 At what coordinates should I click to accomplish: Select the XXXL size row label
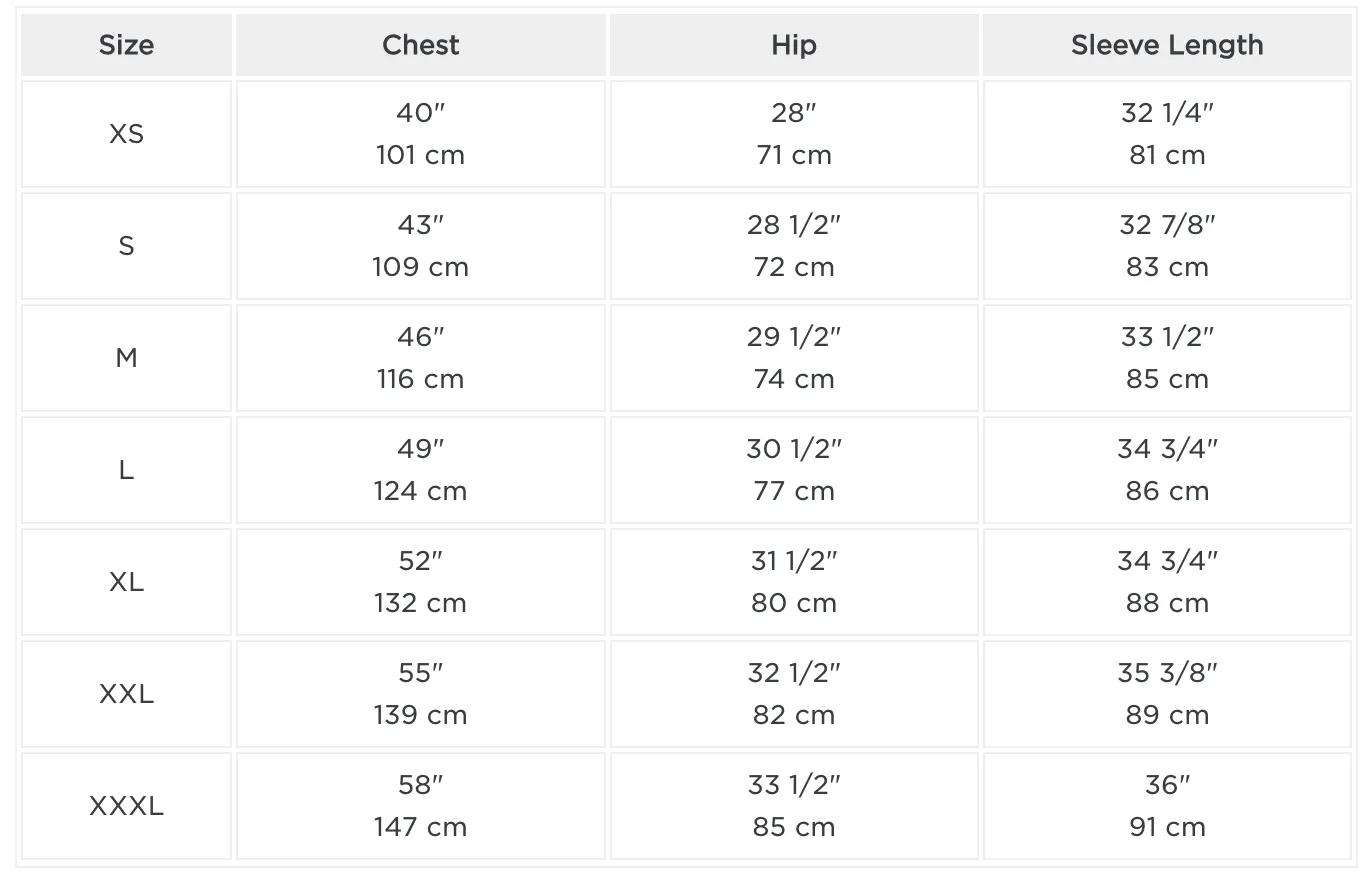(127, 806)
